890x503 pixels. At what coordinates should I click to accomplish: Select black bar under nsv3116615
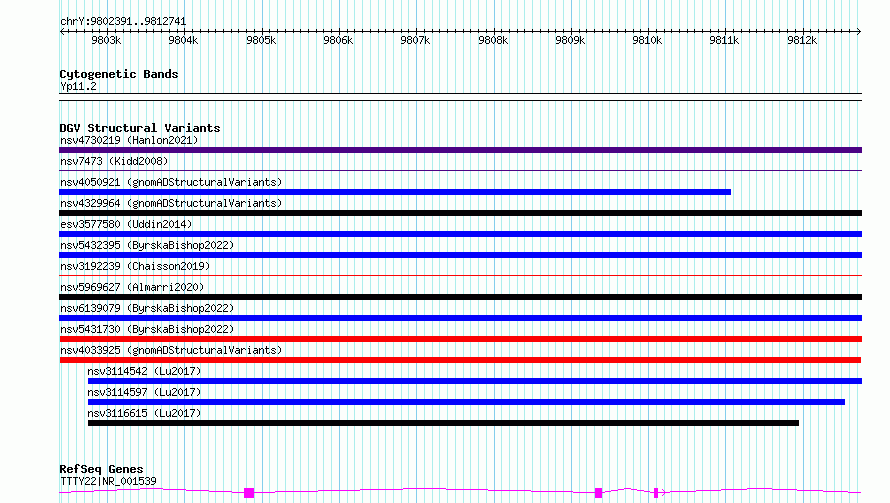[x=443, y=423]
